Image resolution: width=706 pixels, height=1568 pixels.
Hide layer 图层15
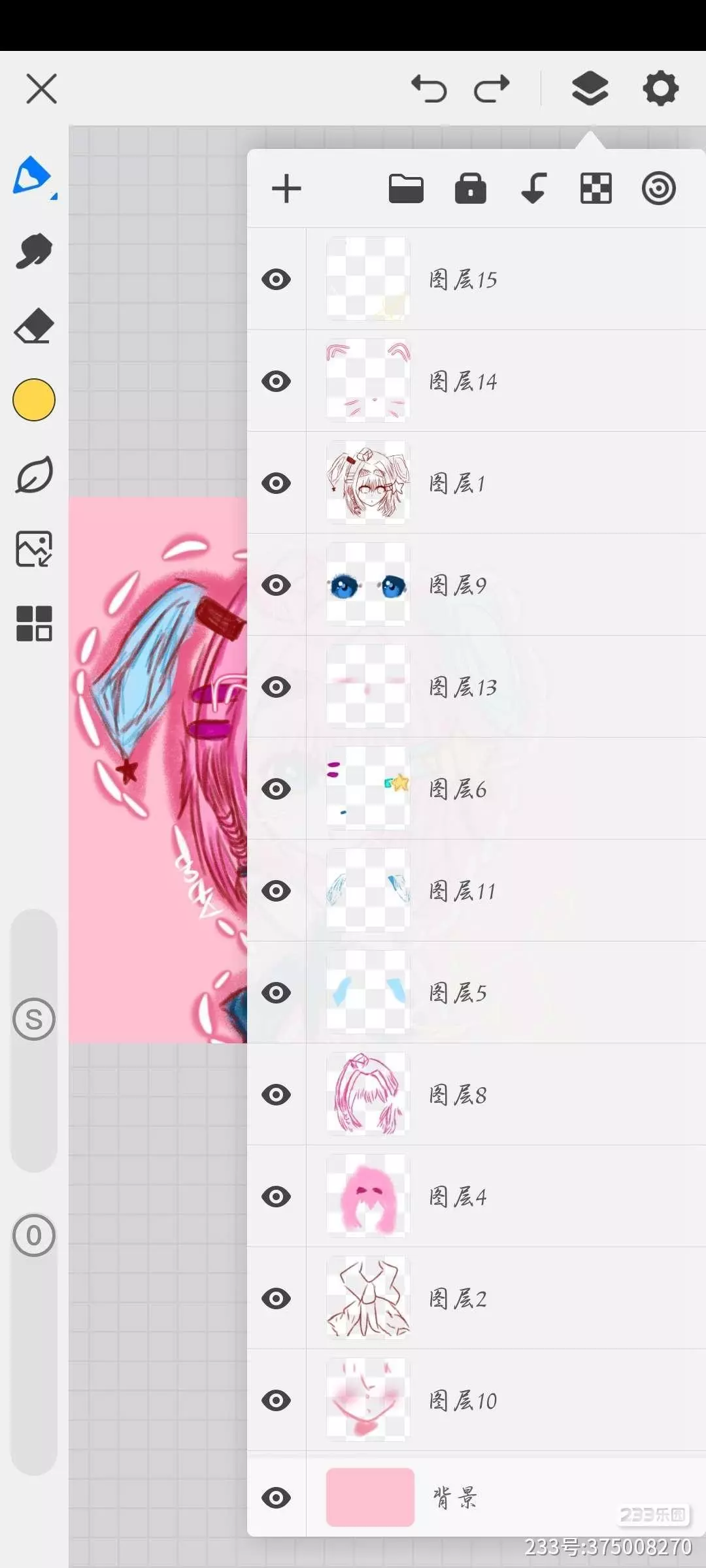(276, 280)
